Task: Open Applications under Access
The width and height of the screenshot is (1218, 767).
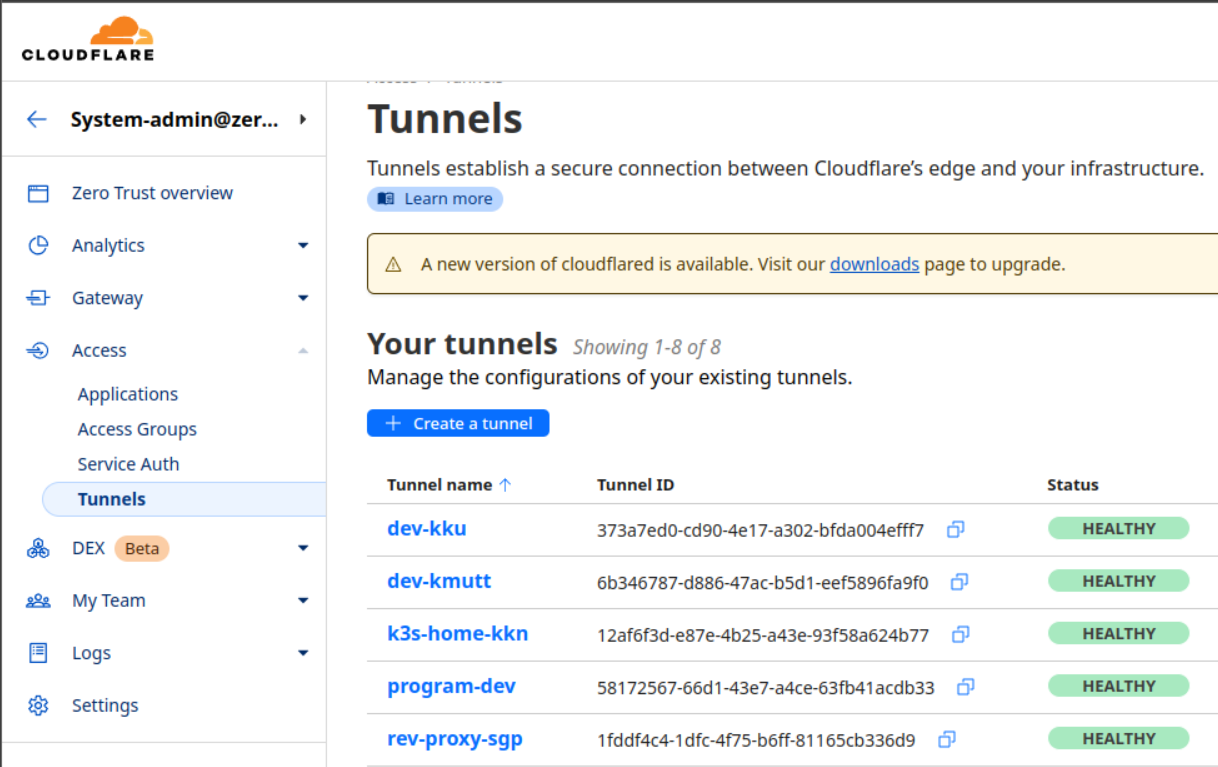Action: click(128, 394)
